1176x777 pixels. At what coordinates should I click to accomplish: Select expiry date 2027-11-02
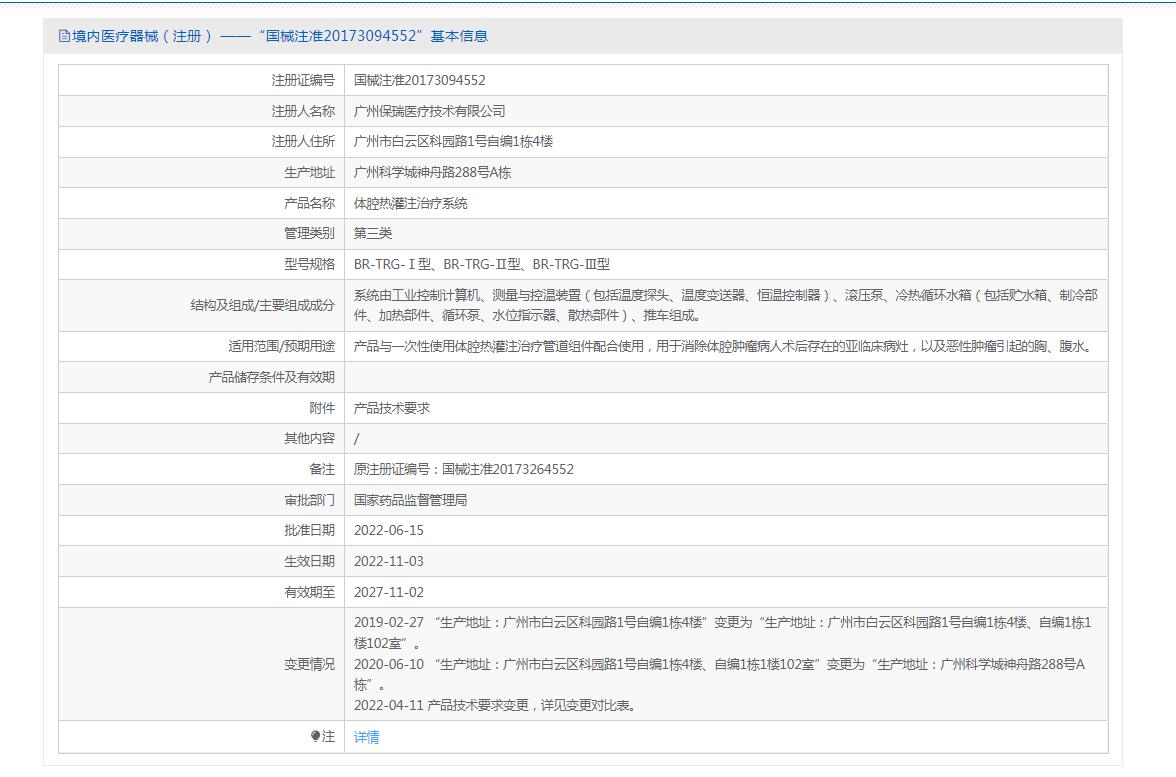click(388, 592)
